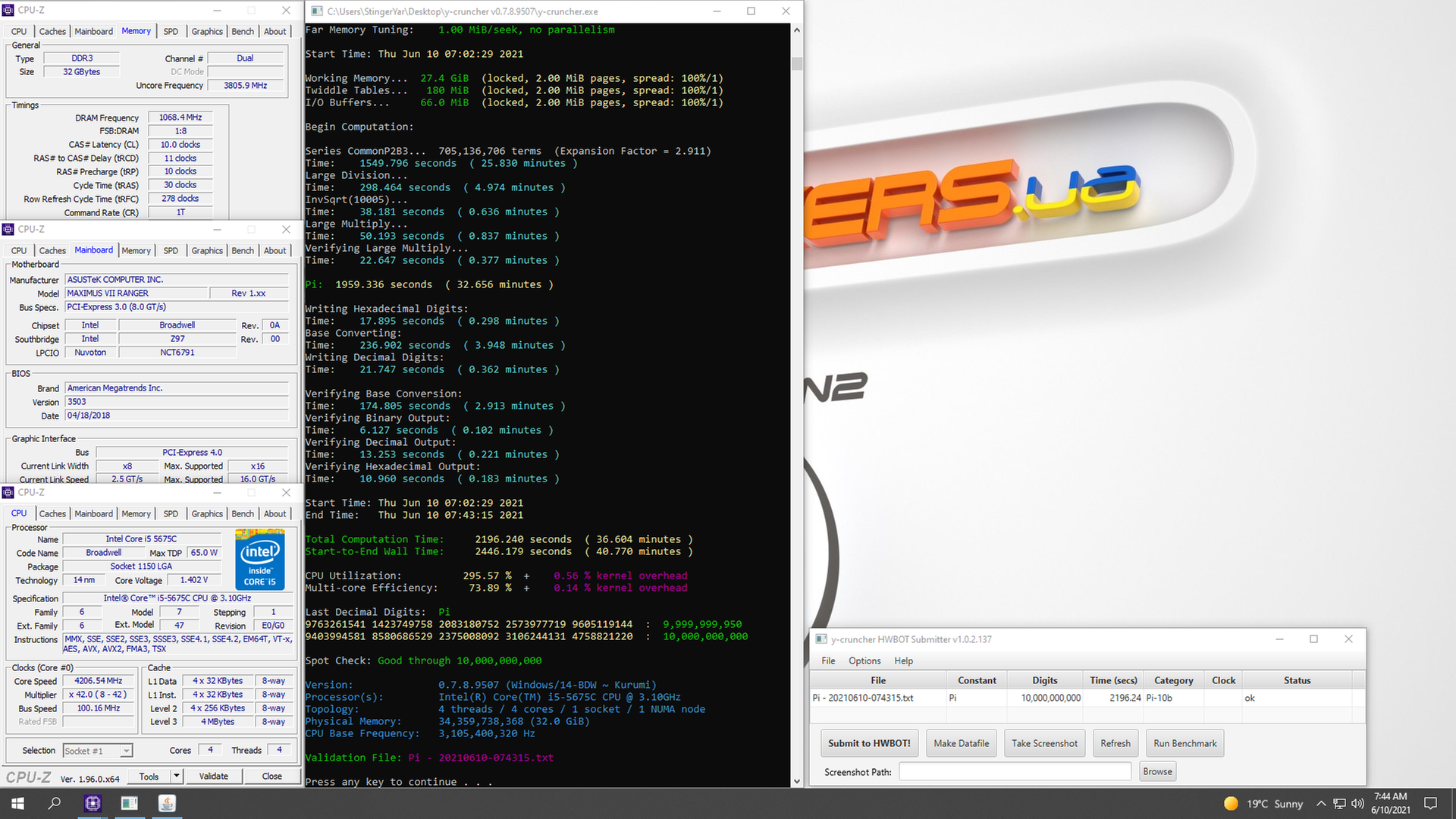Image resolution: width=1456 pixels, height=819 pixels.
Task: Open the network status tray icon
Action: 1340,804
